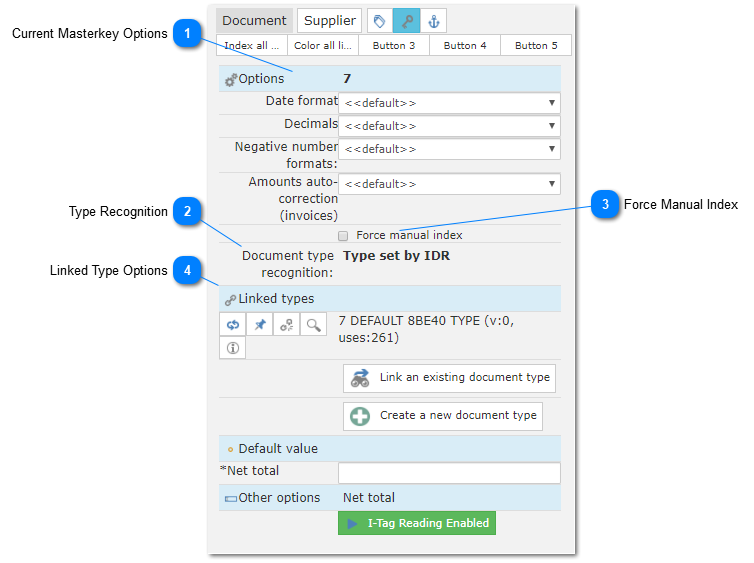
Task: Click Button 4
Action: click(465, 46)
